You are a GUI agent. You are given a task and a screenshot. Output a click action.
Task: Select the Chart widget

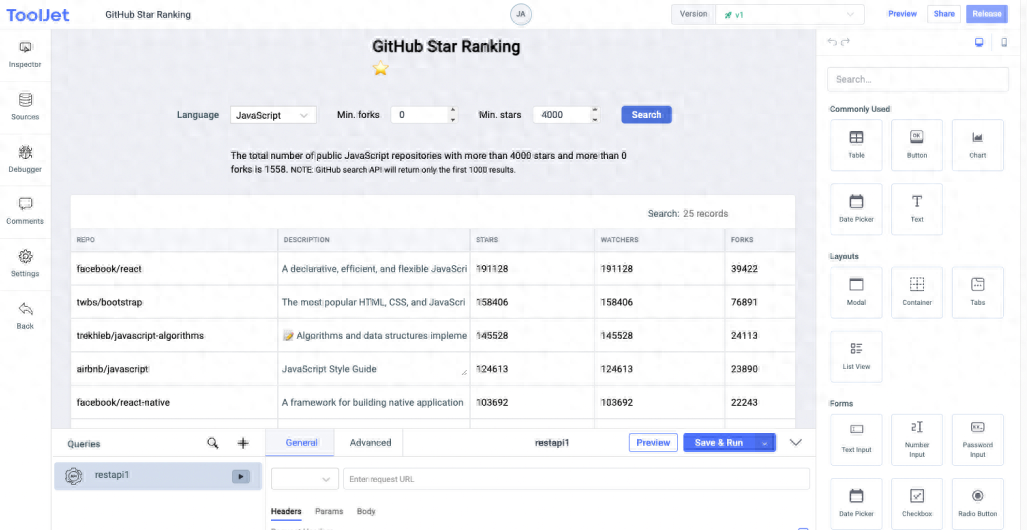977,145
